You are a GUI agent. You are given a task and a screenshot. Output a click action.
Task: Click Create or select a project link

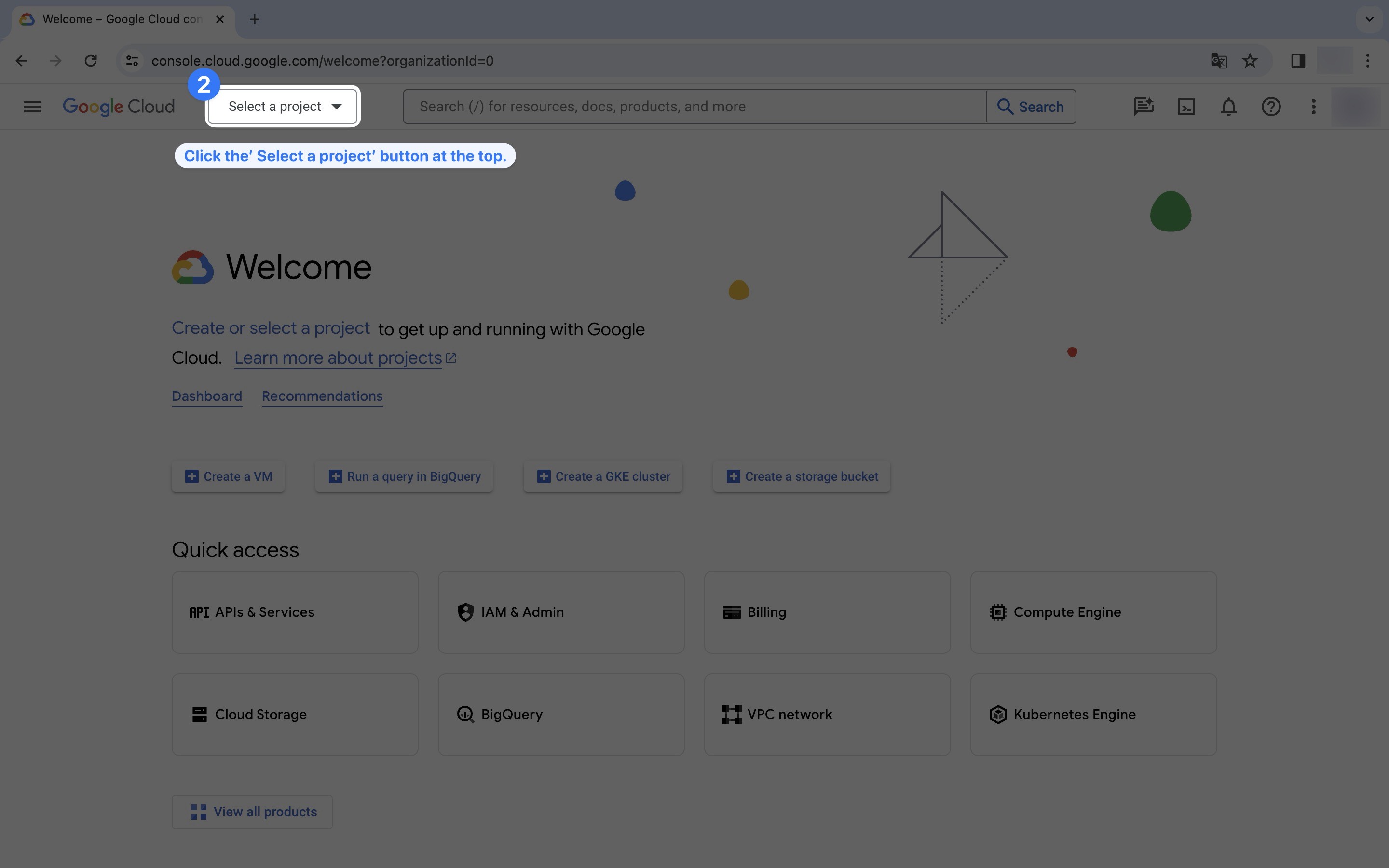pos(271,328)
